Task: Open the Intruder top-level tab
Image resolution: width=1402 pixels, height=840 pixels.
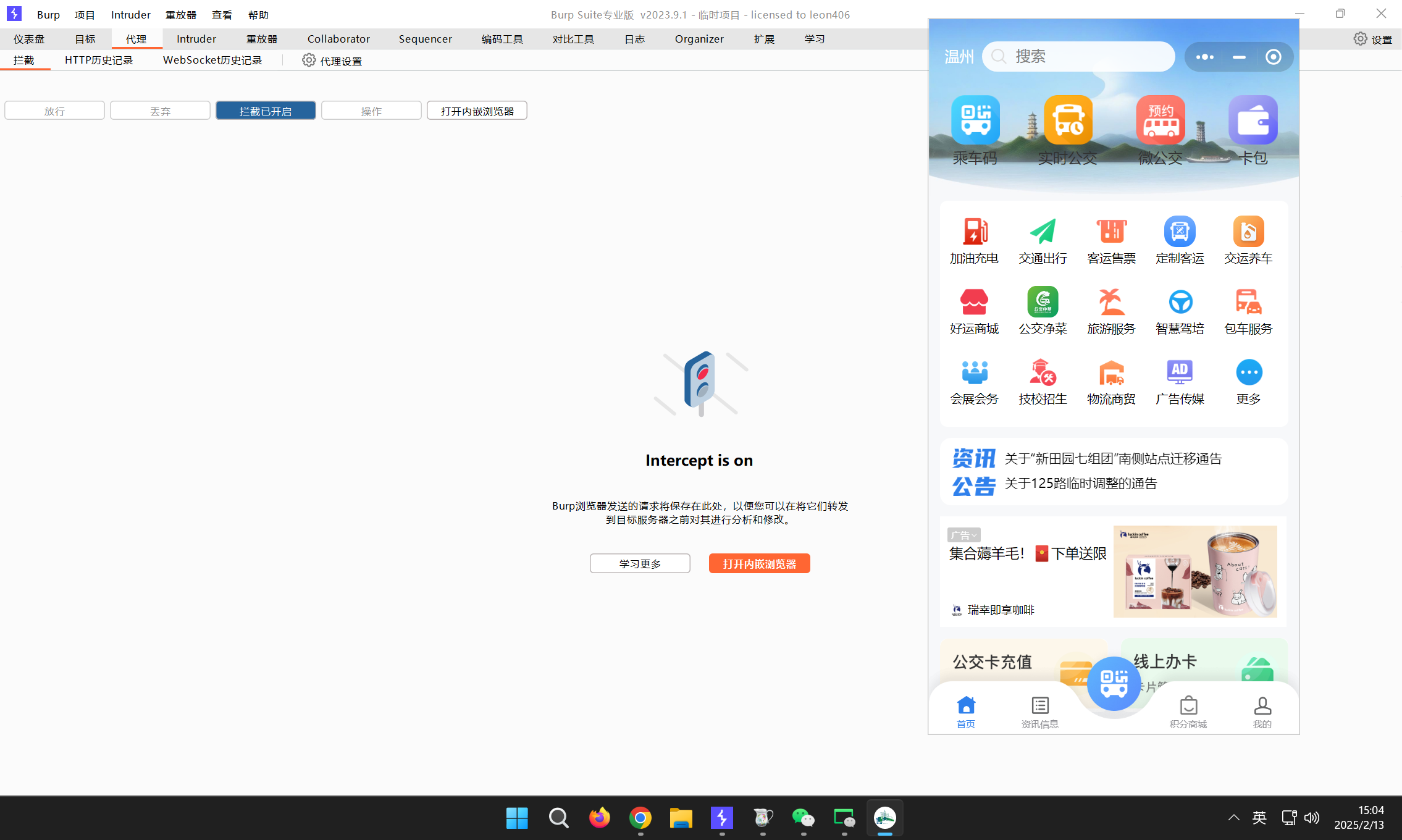Action: pyautogui.click(x=196, y=39)
